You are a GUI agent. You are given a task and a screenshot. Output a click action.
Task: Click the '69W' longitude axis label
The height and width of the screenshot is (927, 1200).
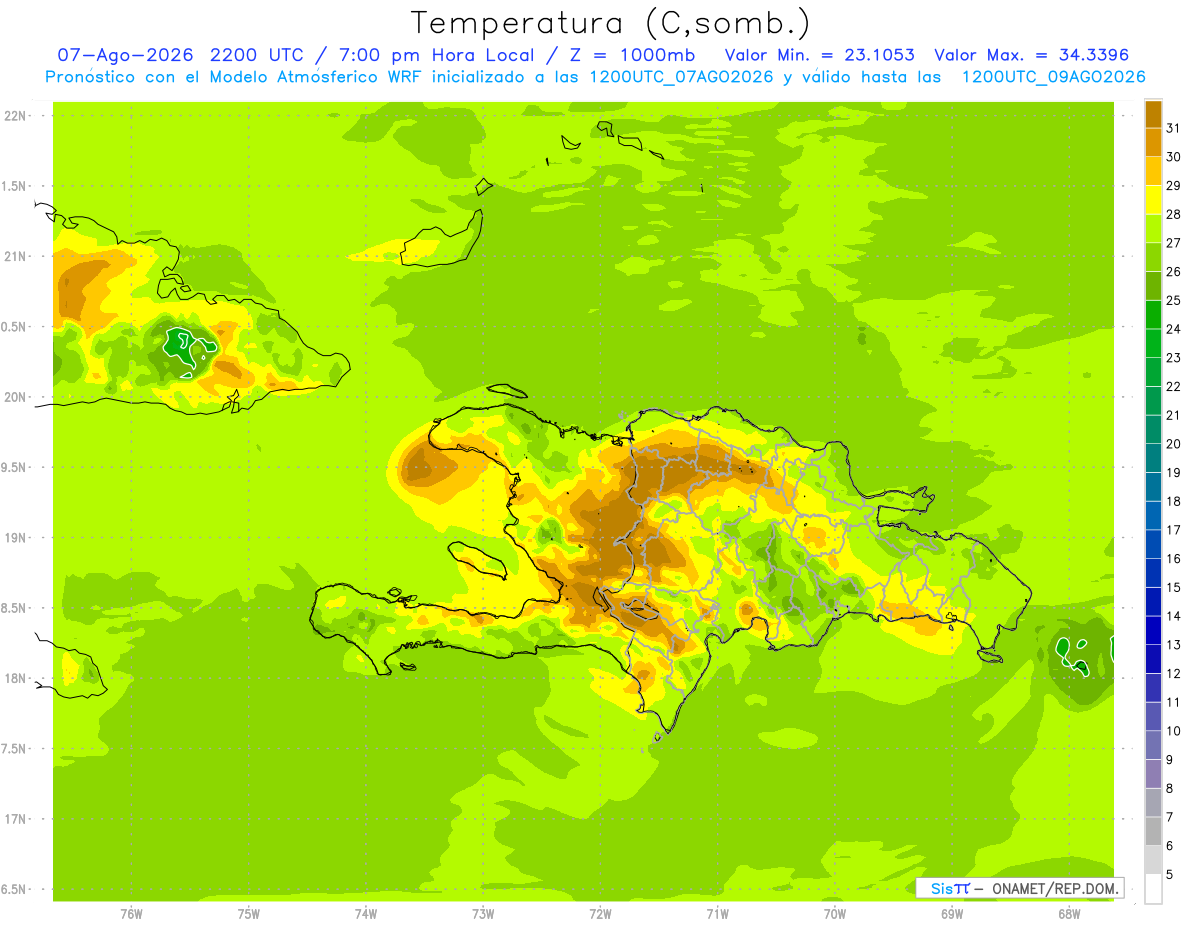[952, 914]
